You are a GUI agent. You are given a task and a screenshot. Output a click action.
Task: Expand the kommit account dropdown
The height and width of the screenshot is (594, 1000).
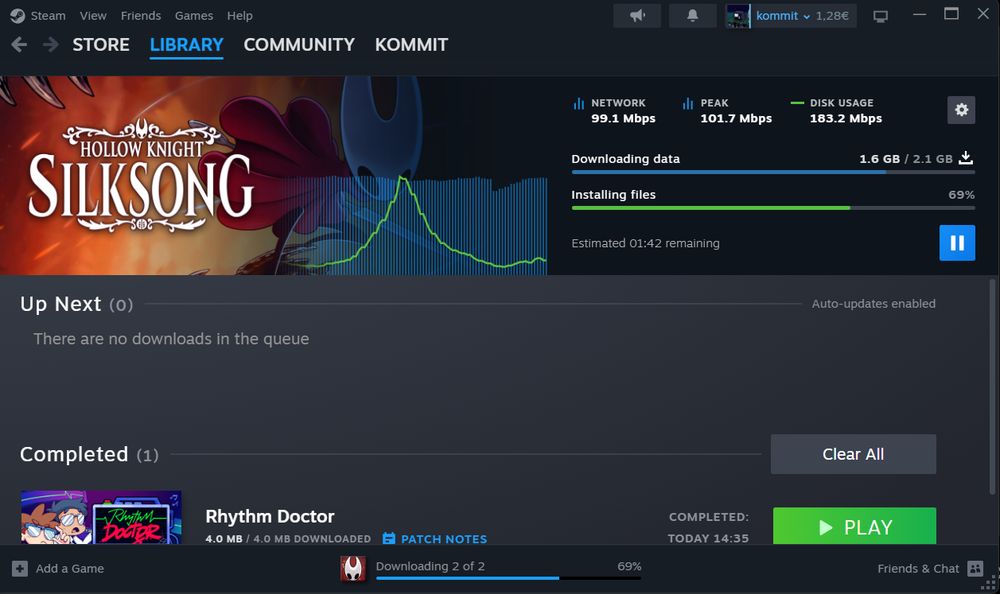click(806, 17)
